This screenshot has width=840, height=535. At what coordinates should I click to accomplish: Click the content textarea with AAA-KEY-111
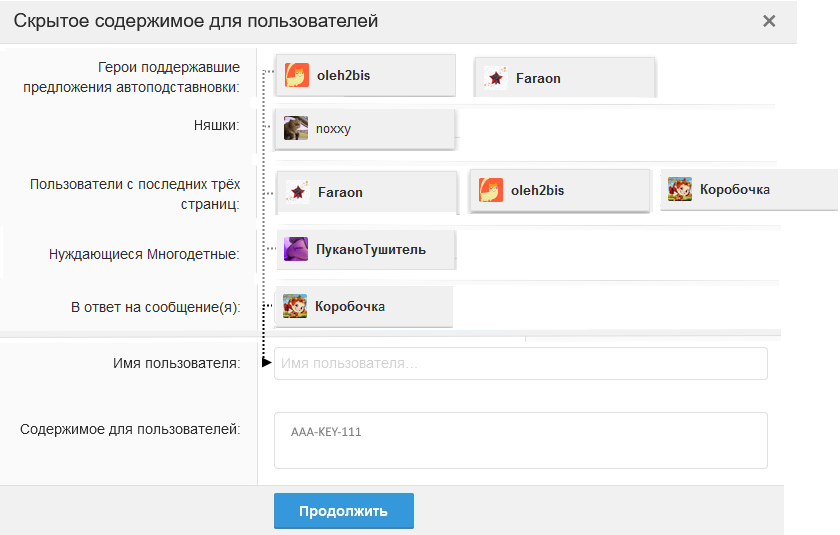[521, 440]
